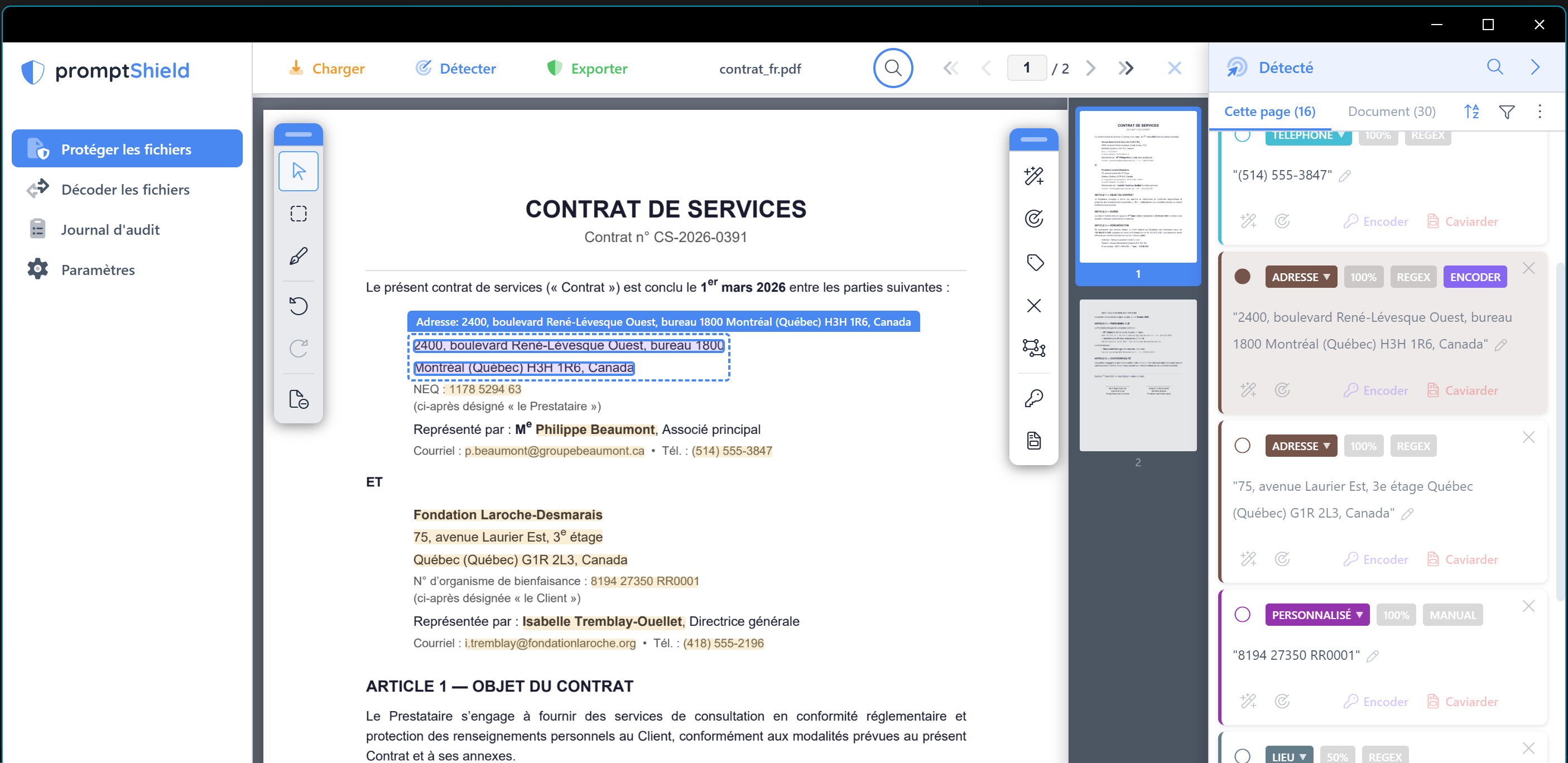Open Journal d'audit from the sidebar
The image size is (1568, 763).
pyautogui.click(x=110, y=229)
